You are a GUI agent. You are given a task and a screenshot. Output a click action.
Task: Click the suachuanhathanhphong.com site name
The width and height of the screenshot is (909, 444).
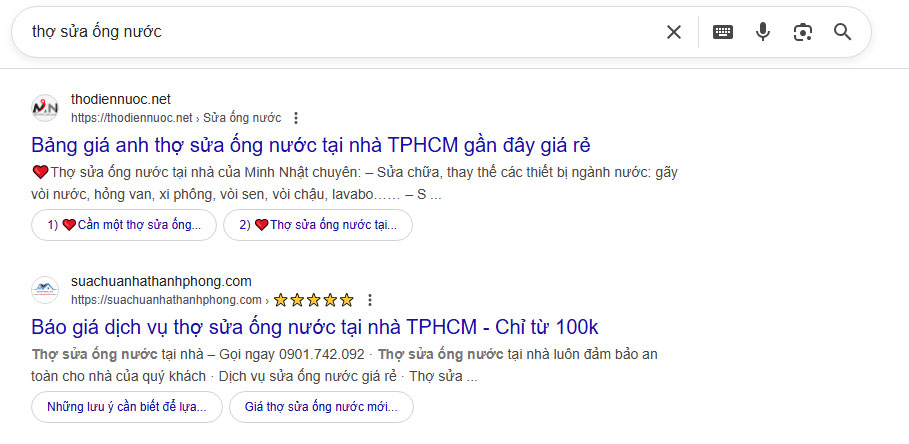[x=161, y=282]
